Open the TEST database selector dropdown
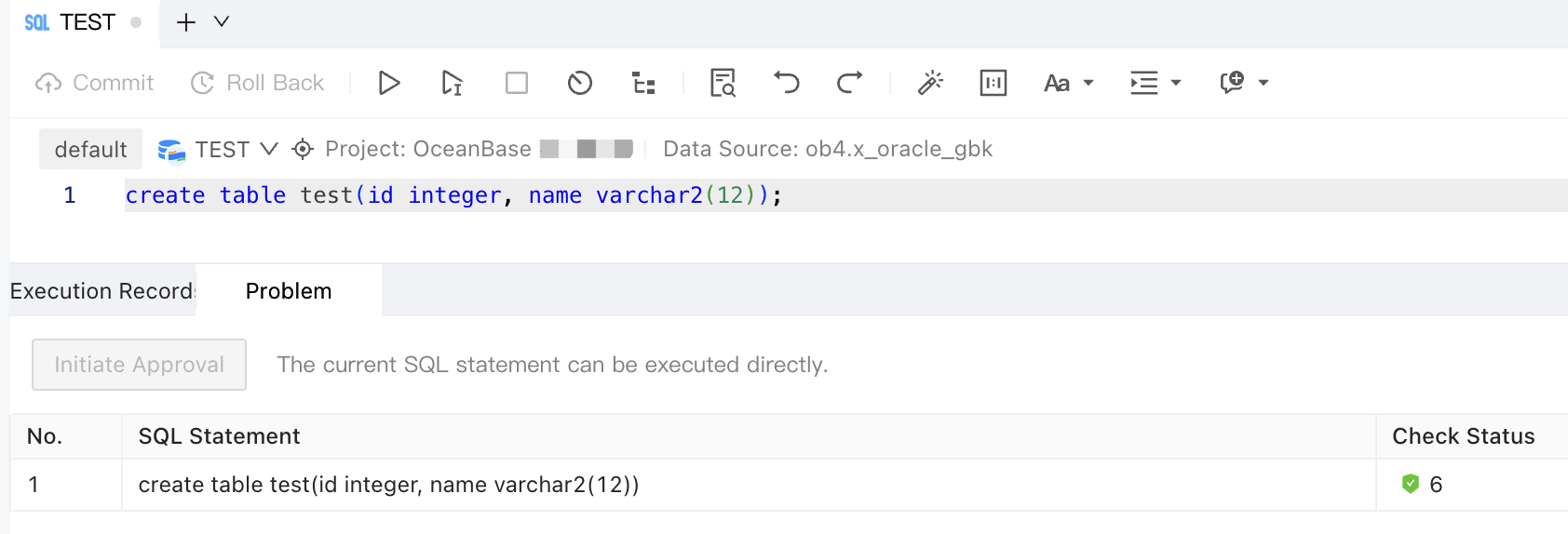 237,149
